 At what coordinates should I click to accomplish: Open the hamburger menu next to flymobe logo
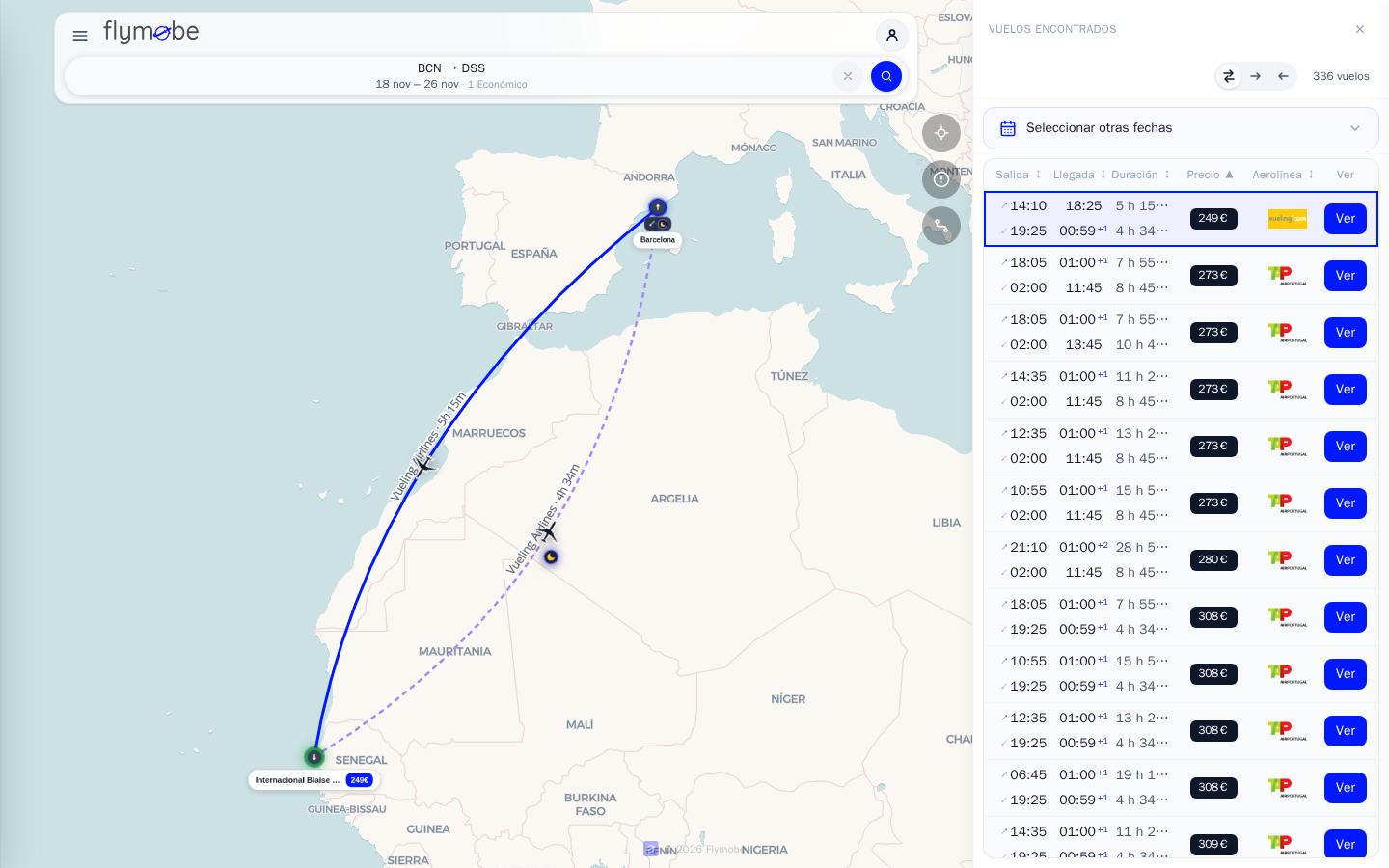click(x=80, y=36)
